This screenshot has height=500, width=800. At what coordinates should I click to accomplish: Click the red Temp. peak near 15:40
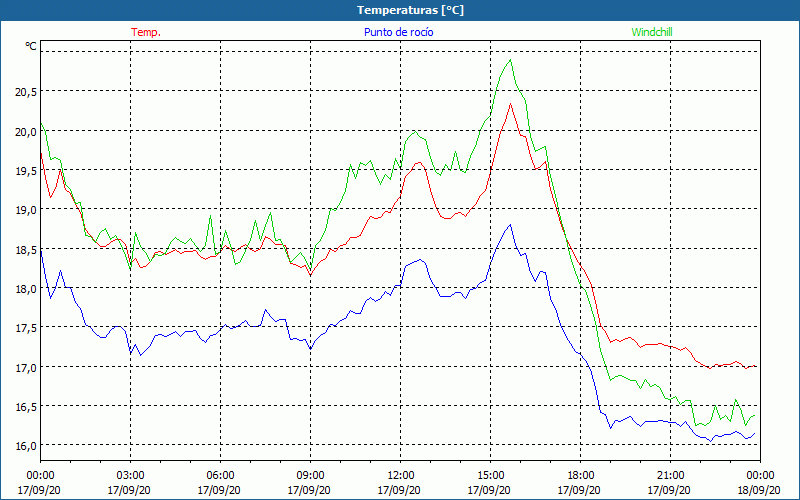[510, 104]
